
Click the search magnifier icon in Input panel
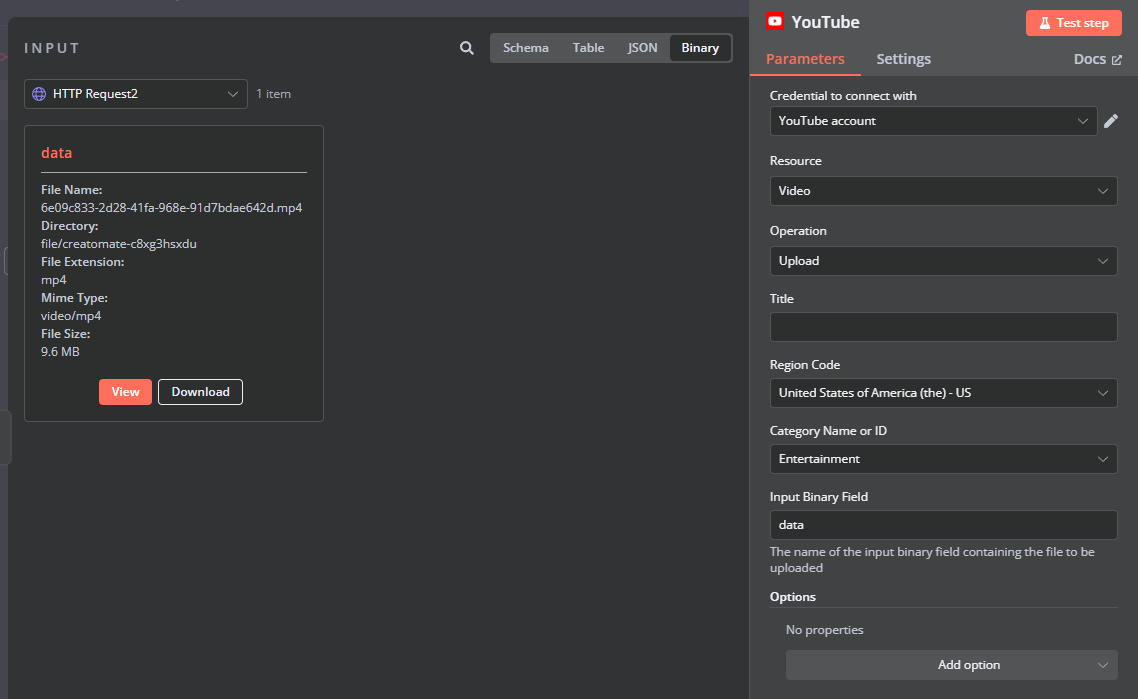tap(467, 48)
